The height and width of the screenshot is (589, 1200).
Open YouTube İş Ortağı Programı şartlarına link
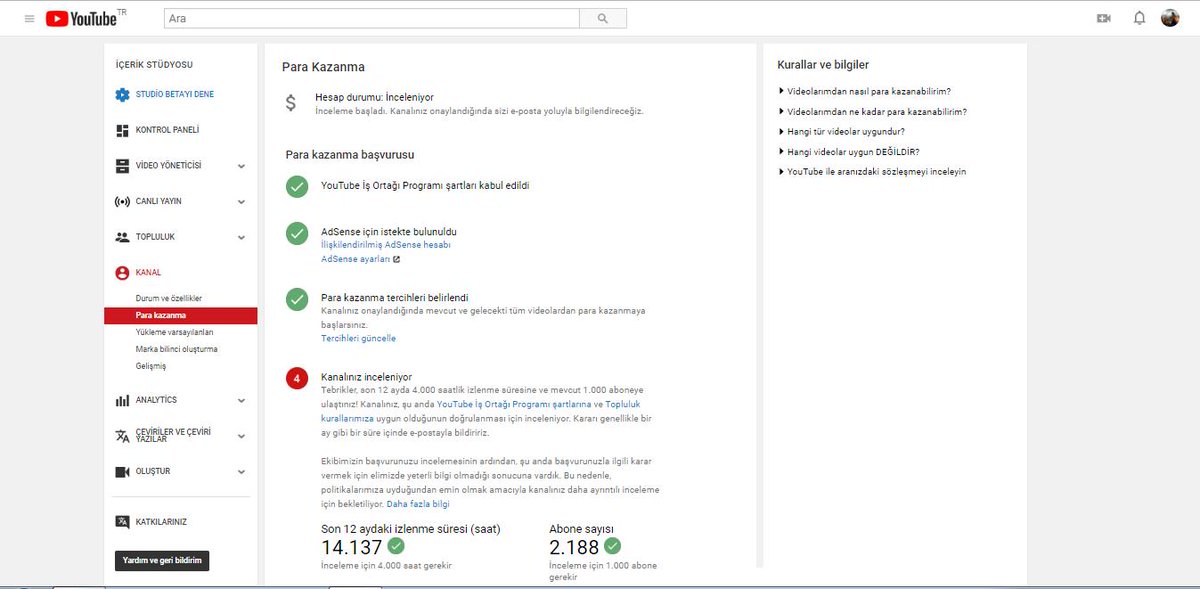pos(514,405)
